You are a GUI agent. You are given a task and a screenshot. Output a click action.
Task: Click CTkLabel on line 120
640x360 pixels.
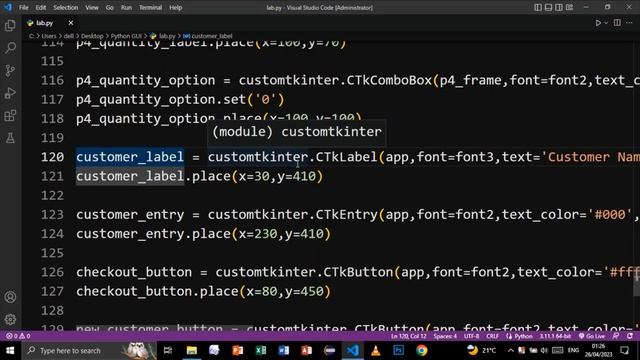[346, 157]
